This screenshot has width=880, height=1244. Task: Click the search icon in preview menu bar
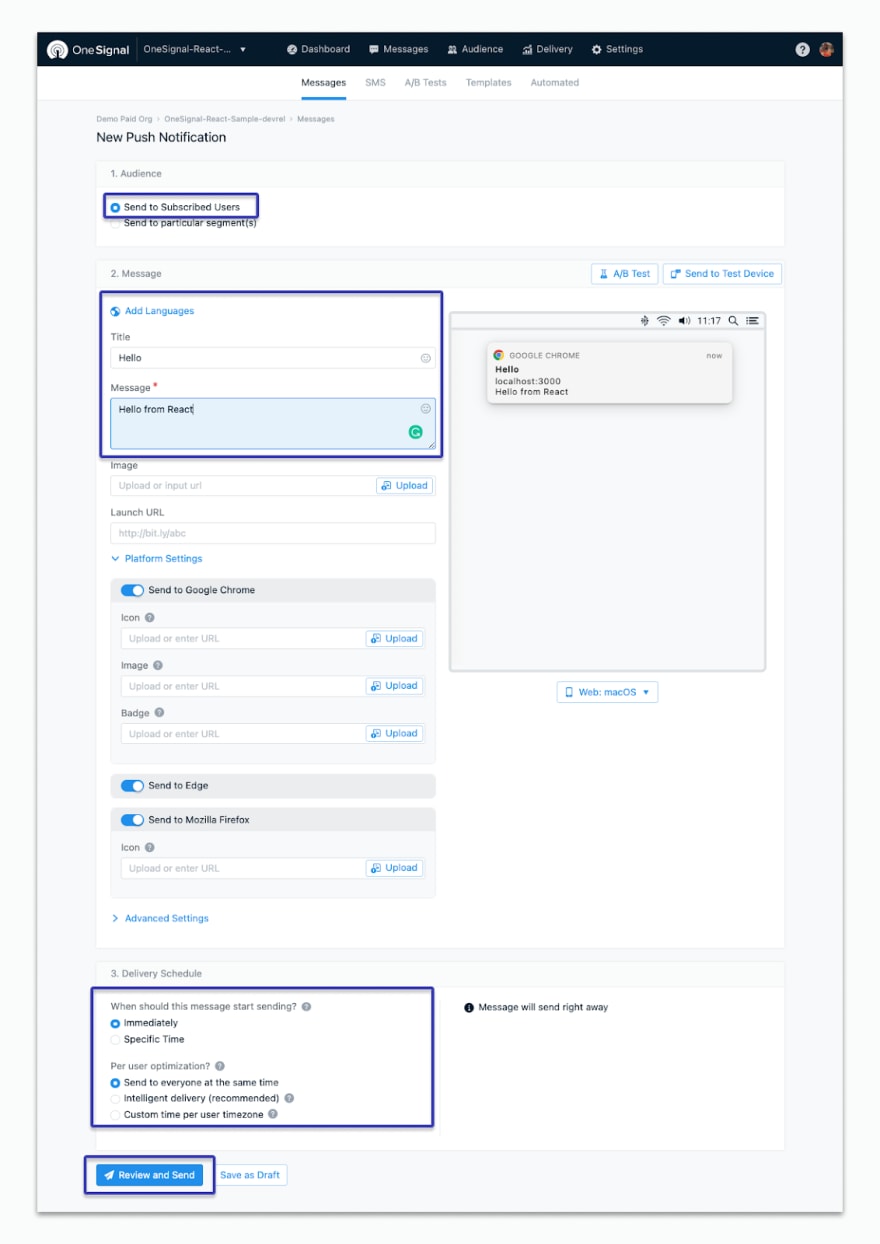733,321
